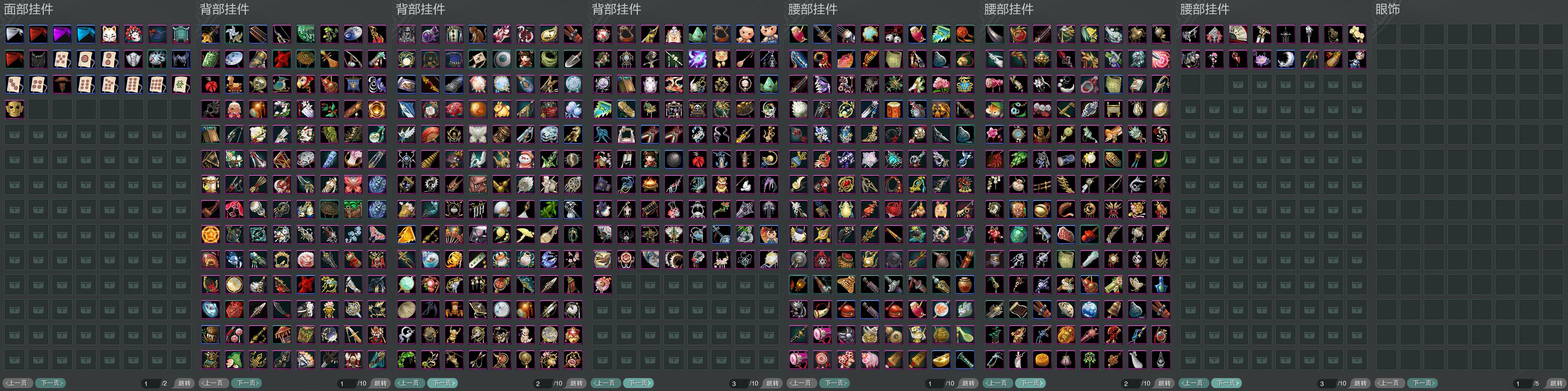Select the pink pig waist accessory

click(870, 359)
